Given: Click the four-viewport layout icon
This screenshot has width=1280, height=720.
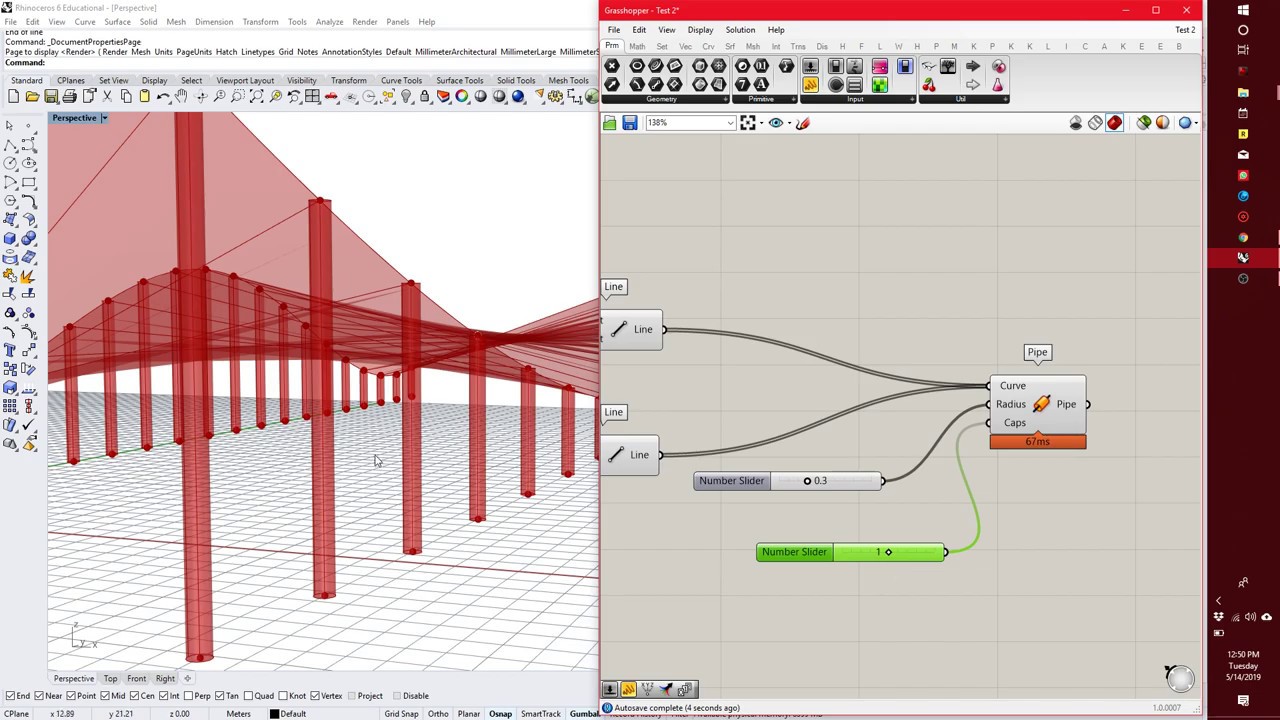Looking at the screenshot, I should pyautogui.click(x=313, y=97).
